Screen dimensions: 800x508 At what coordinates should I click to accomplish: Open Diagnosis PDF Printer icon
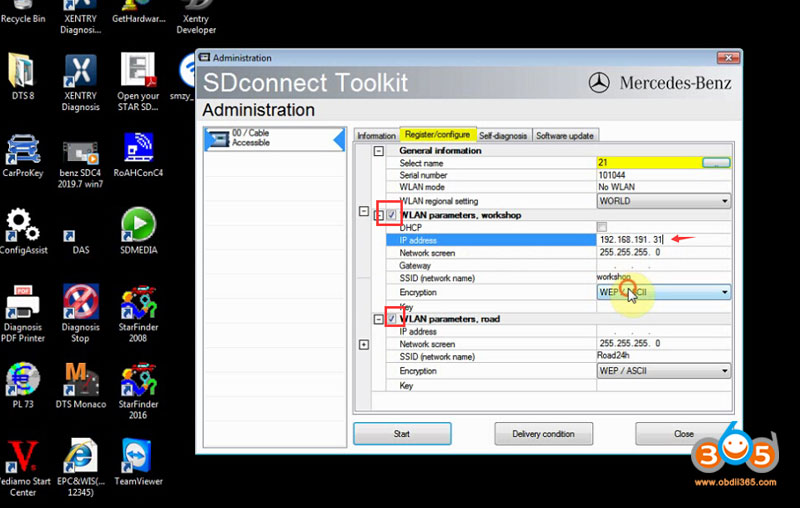coord(22,313)
